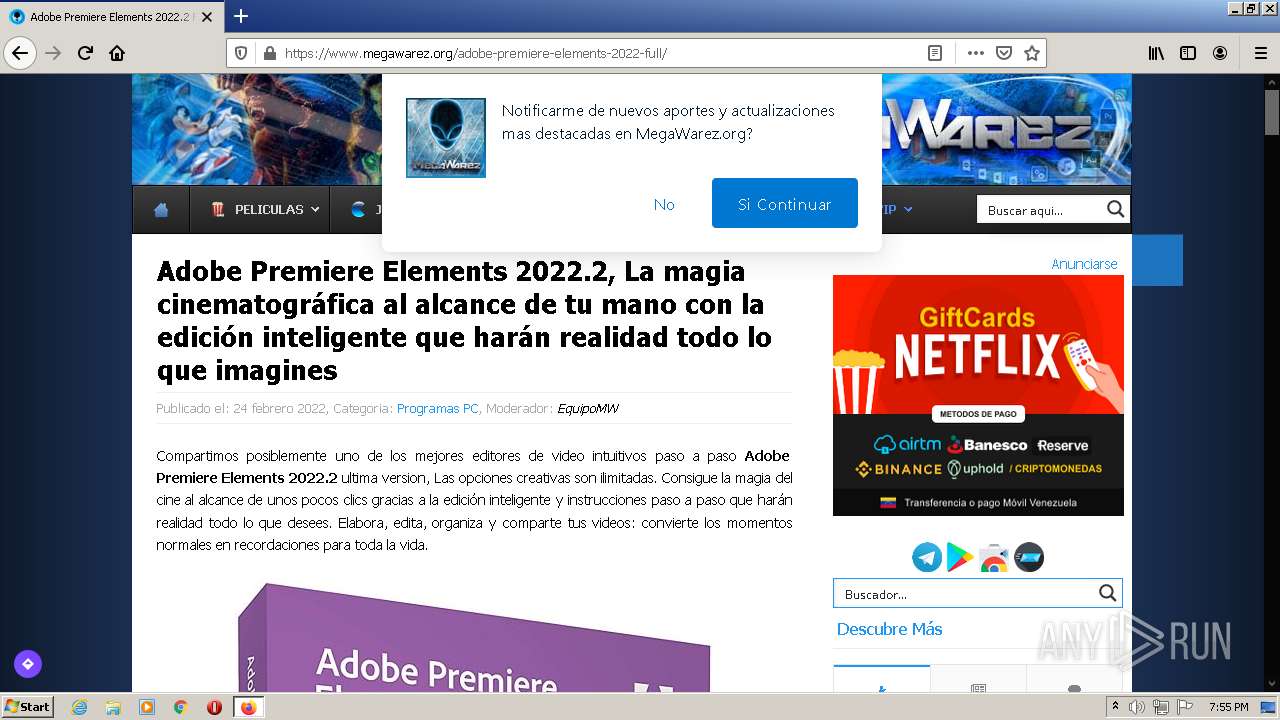
Task: Decline notifications with No
Action: [664, 204]
